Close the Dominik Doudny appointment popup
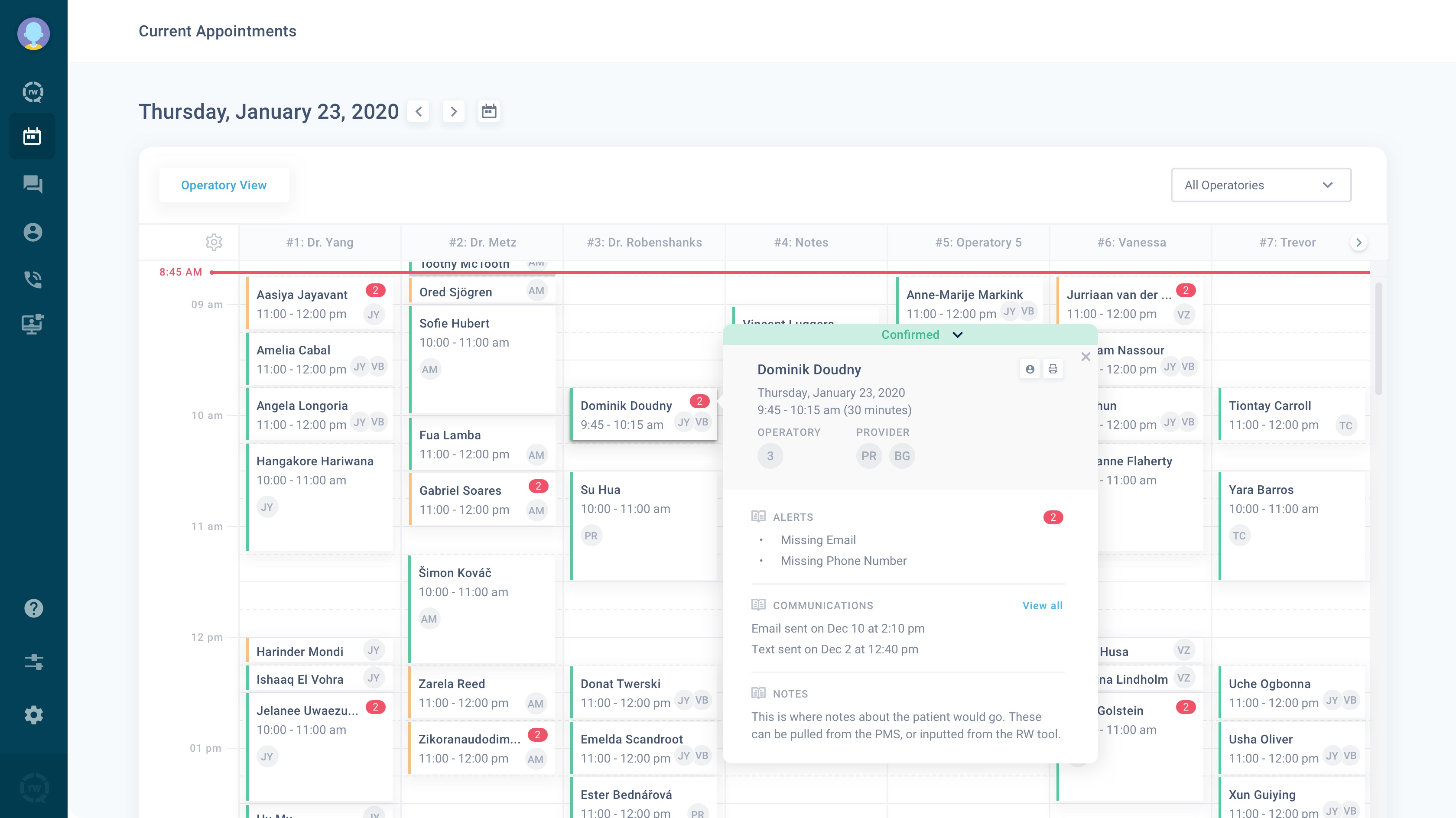 1086,357
